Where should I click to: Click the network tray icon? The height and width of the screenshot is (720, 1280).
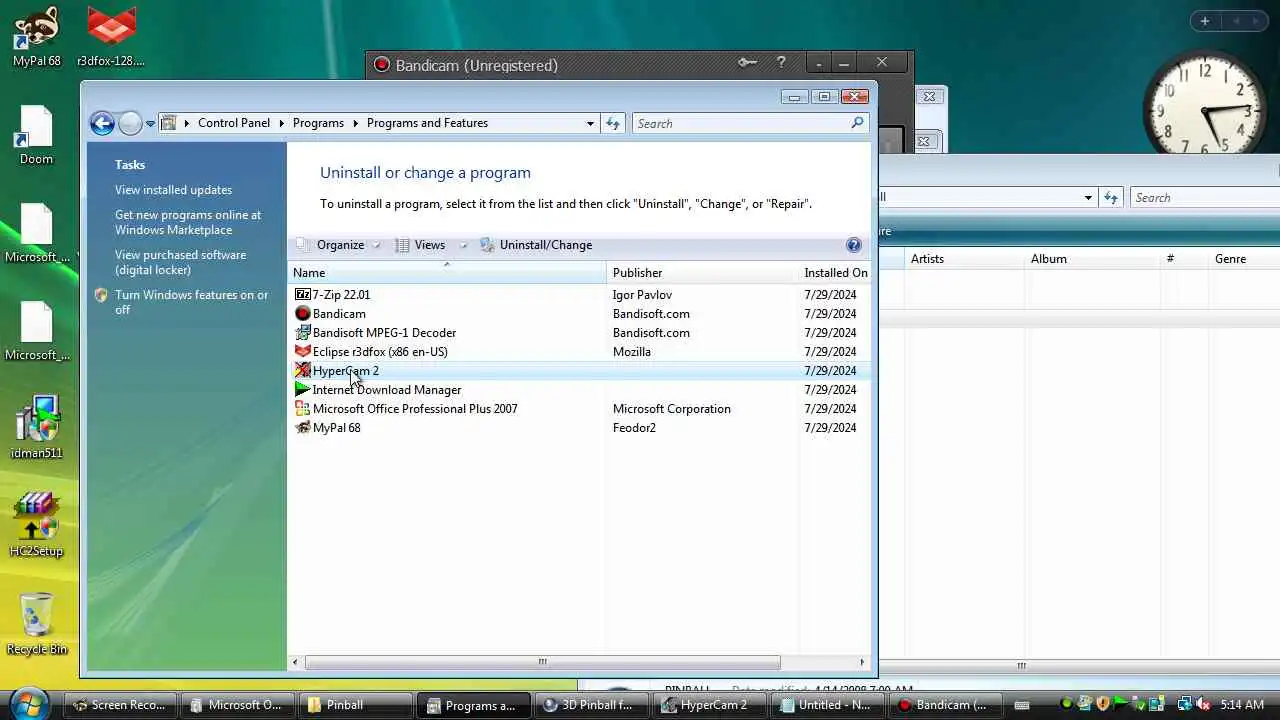[1184, 704]
